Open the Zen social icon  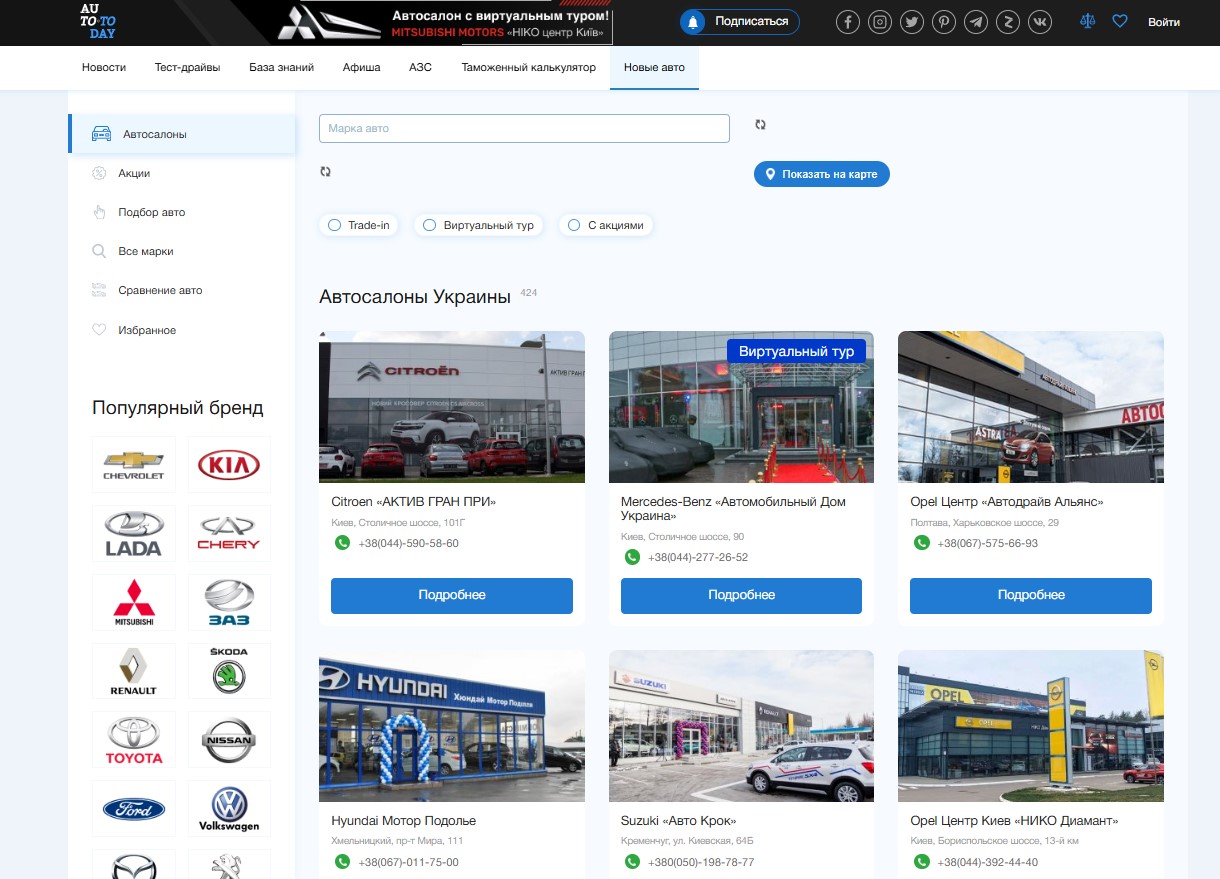1008,22
